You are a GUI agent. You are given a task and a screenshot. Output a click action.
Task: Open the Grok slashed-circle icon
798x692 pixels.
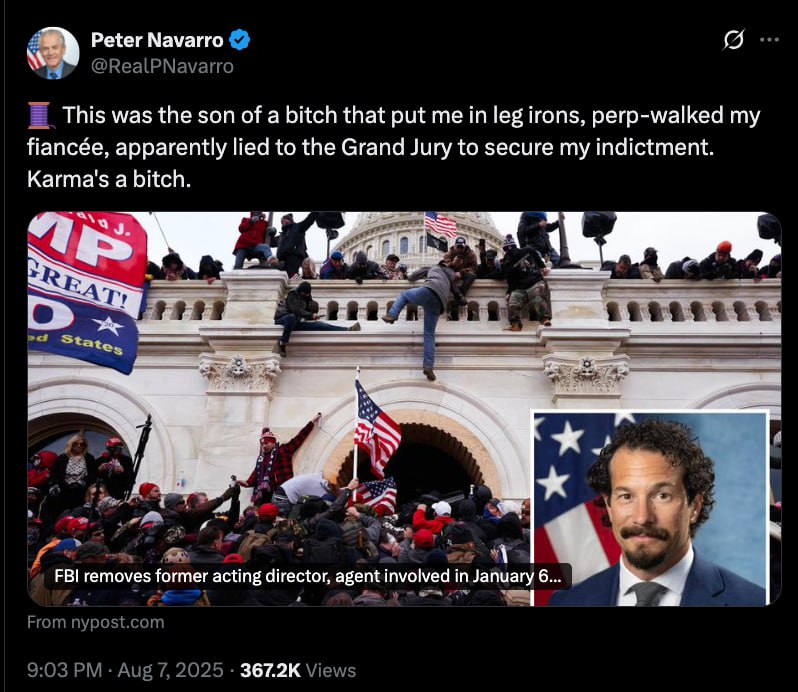coord(733,40)
